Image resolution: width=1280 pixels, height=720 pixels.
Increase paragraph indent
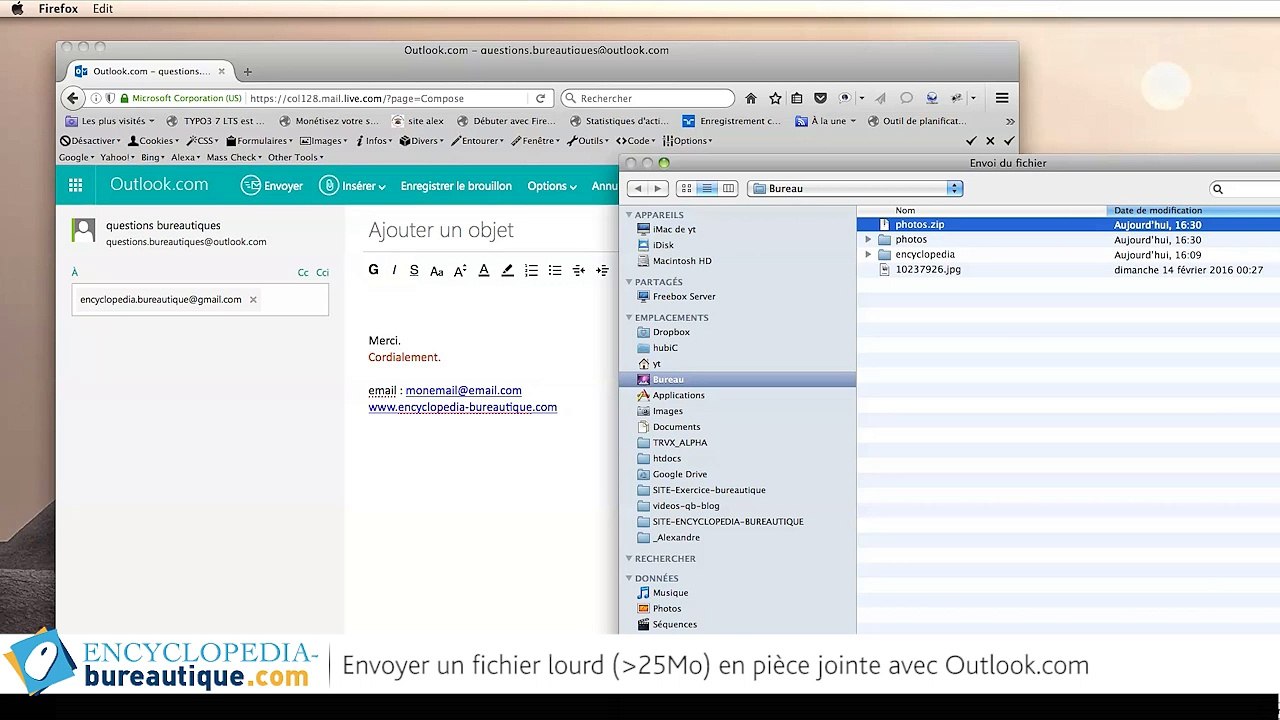click(602, 270)
